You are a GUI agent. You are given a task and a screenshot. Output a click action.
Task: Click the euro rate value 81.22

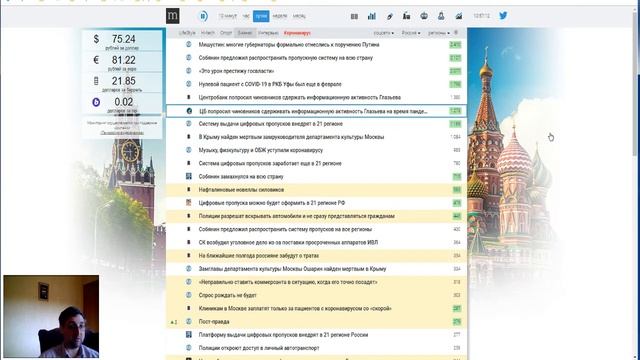[x=123, y=60]
